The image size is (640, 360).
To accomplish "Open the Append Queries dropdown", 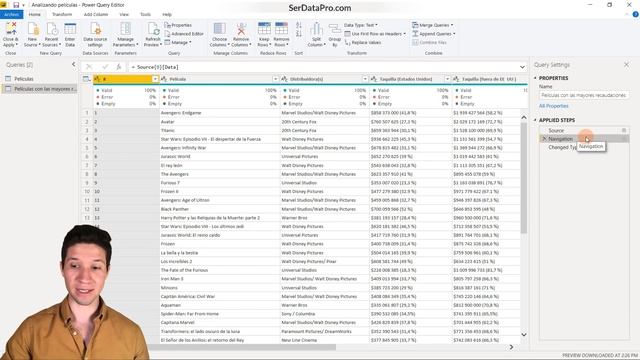I will 433,34.
